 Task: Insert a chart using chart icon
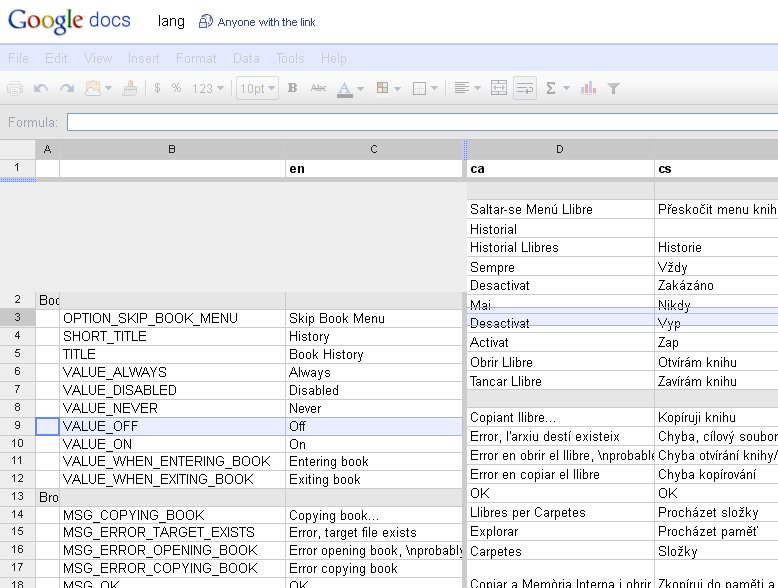(589, 88)
